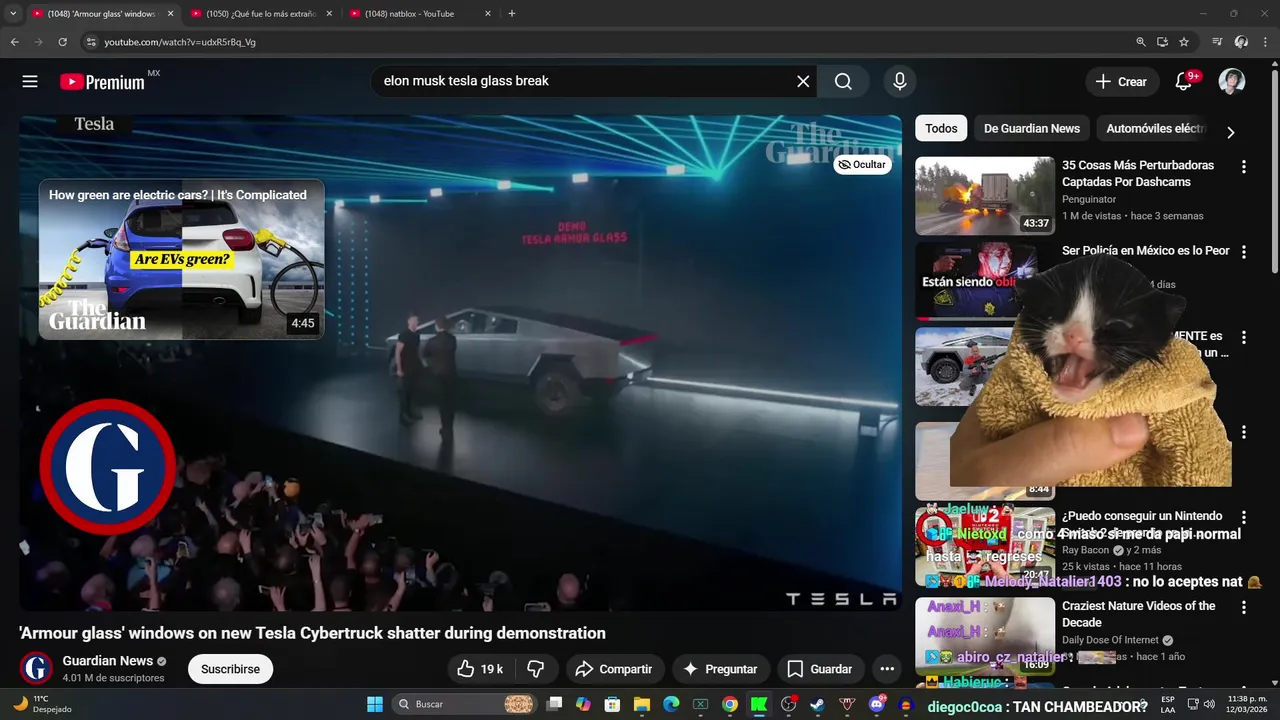Screen dimensions: 1280x720
Task: Hide end cards with Ocultar
Action: point(863,165)
